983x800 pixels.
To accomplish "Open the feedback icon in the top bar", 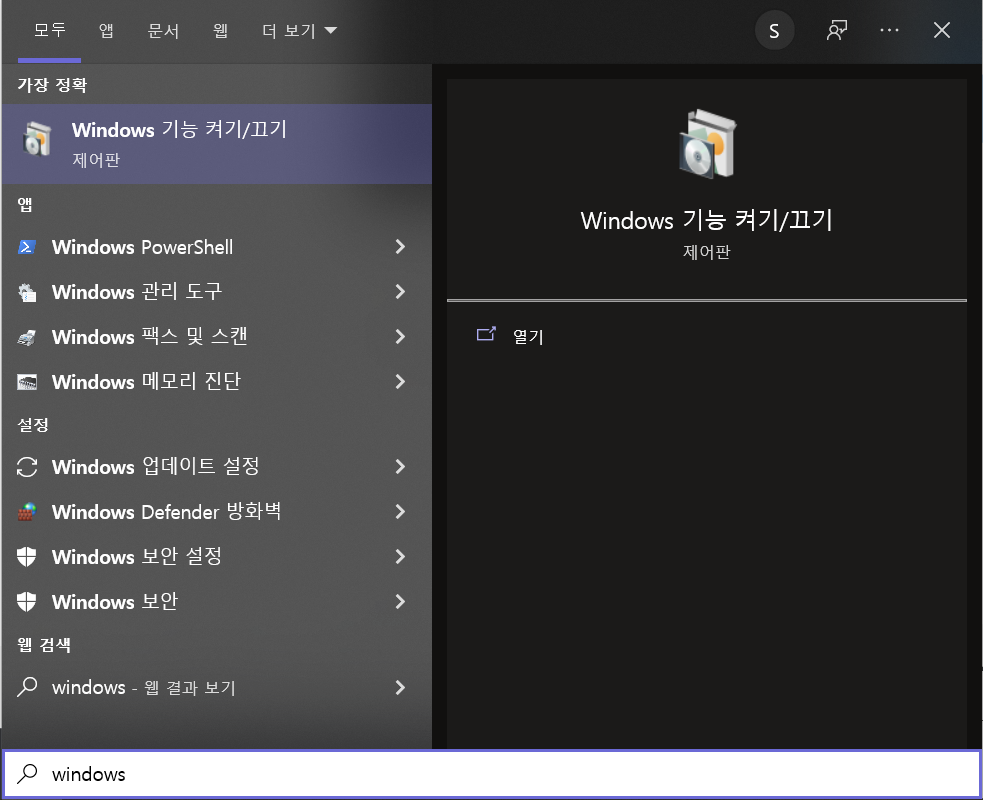I will (836, 30).
